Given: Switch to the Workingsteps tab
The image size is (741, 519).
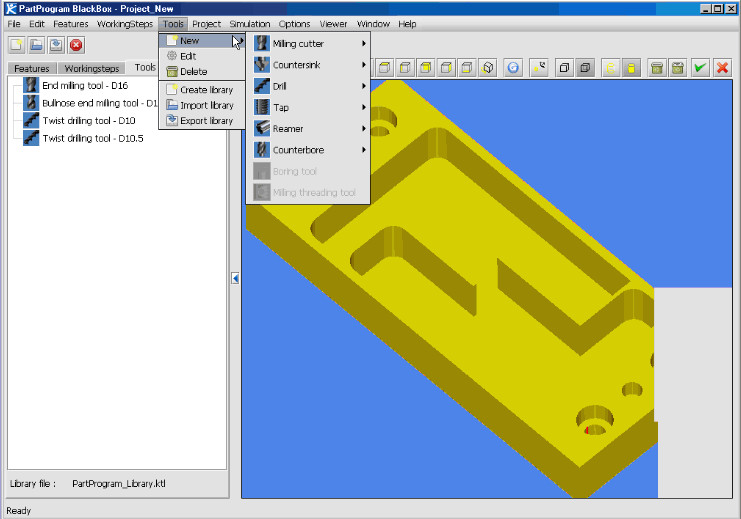Looking at the screenshot, I should point(92,69).
